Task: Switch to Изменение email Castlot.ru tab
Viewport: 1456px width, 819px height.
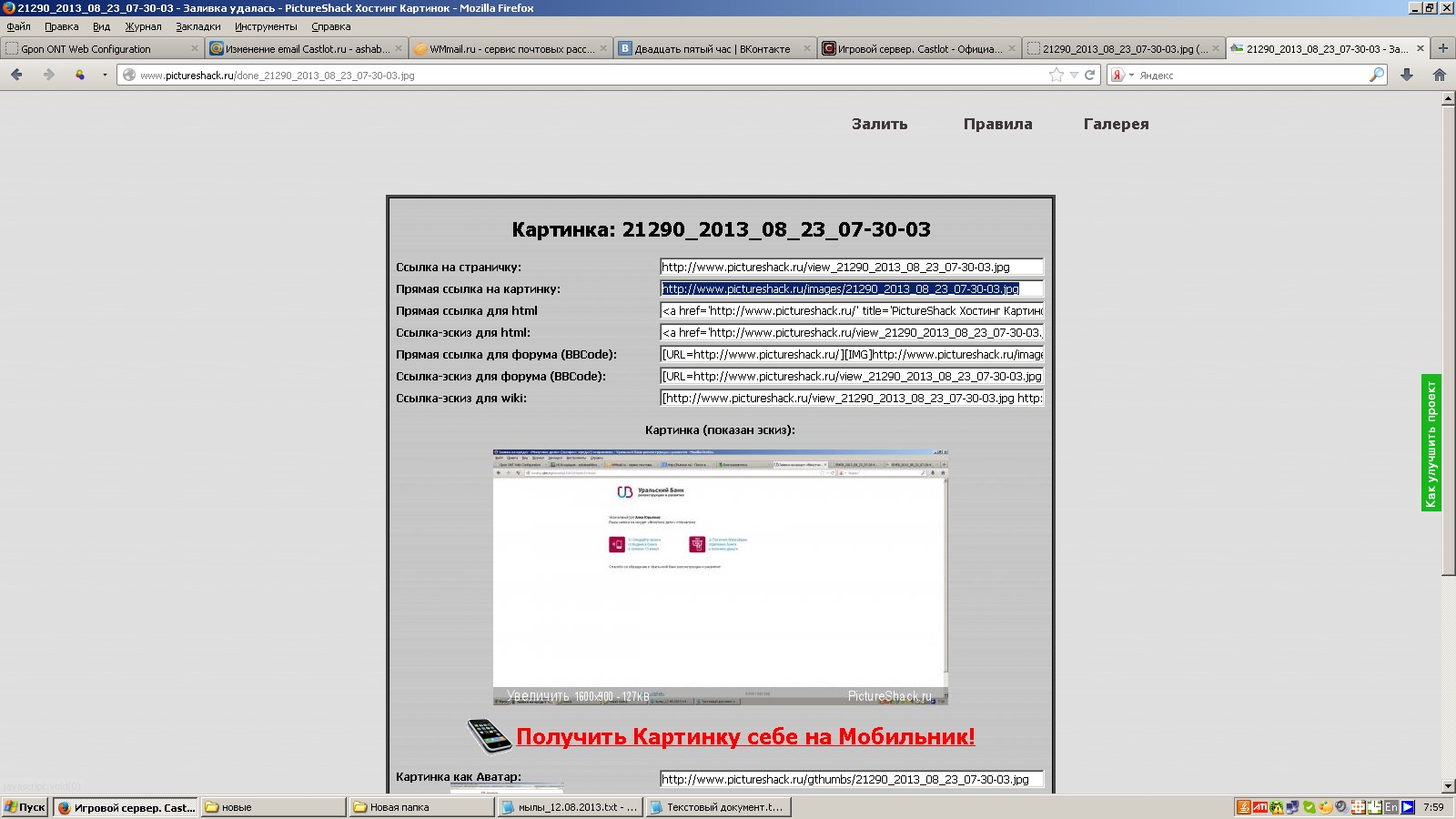Action: pyautogui.click(x=305, y=49)
